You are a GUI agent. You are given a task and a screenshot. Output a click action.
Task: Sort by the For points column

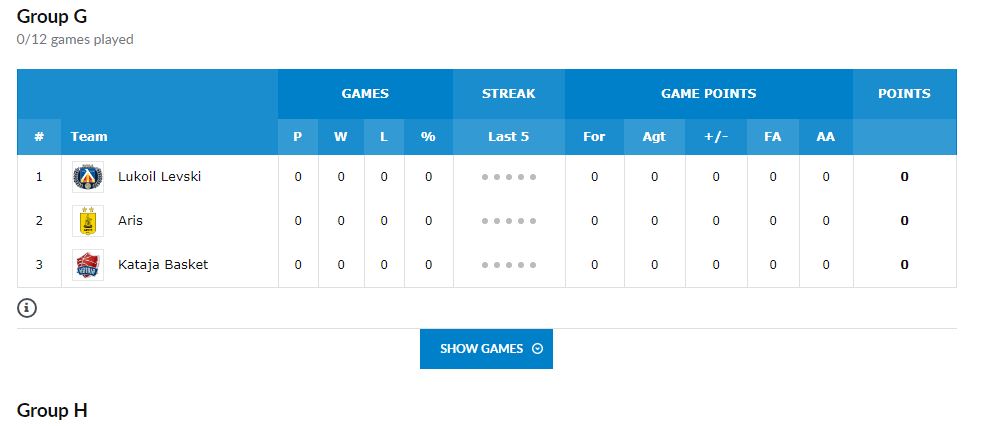pos(594,137)
